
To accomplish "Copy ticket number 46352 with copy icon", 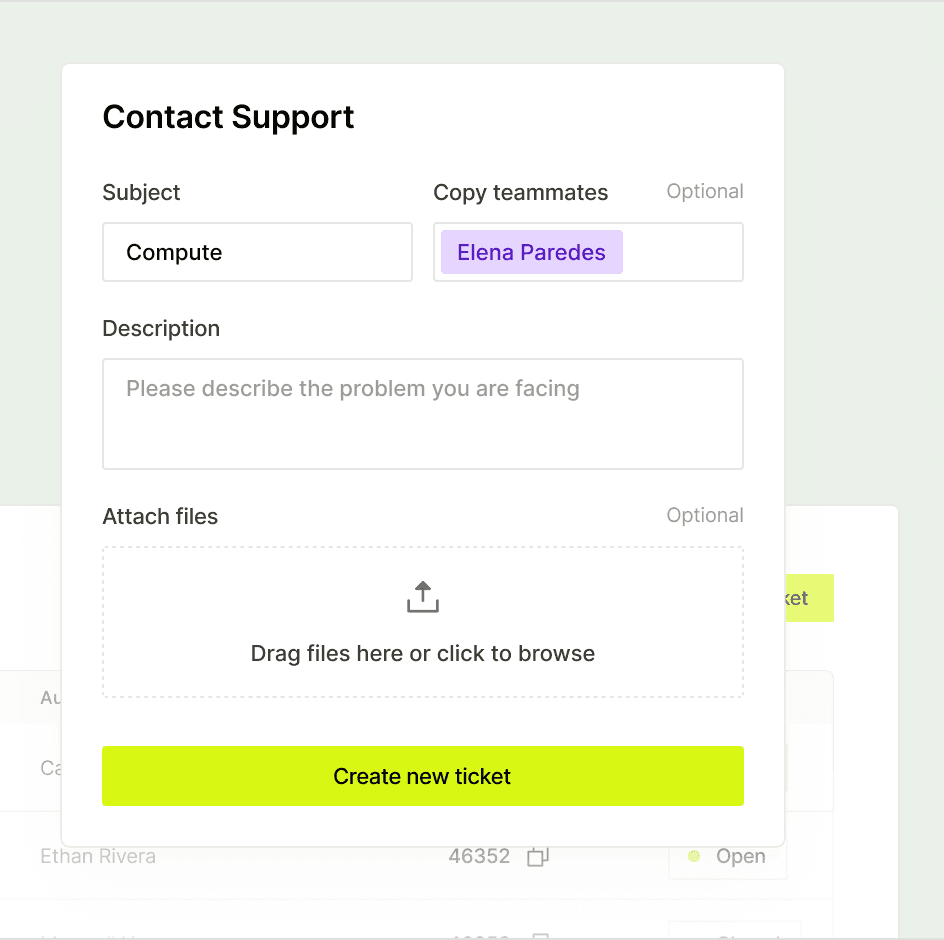I will (x=538, y=856).
